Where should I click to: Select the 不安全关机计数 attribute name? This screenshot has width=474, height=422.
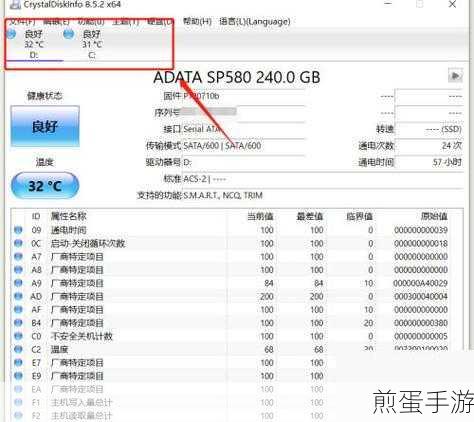(x=81, y=336)
